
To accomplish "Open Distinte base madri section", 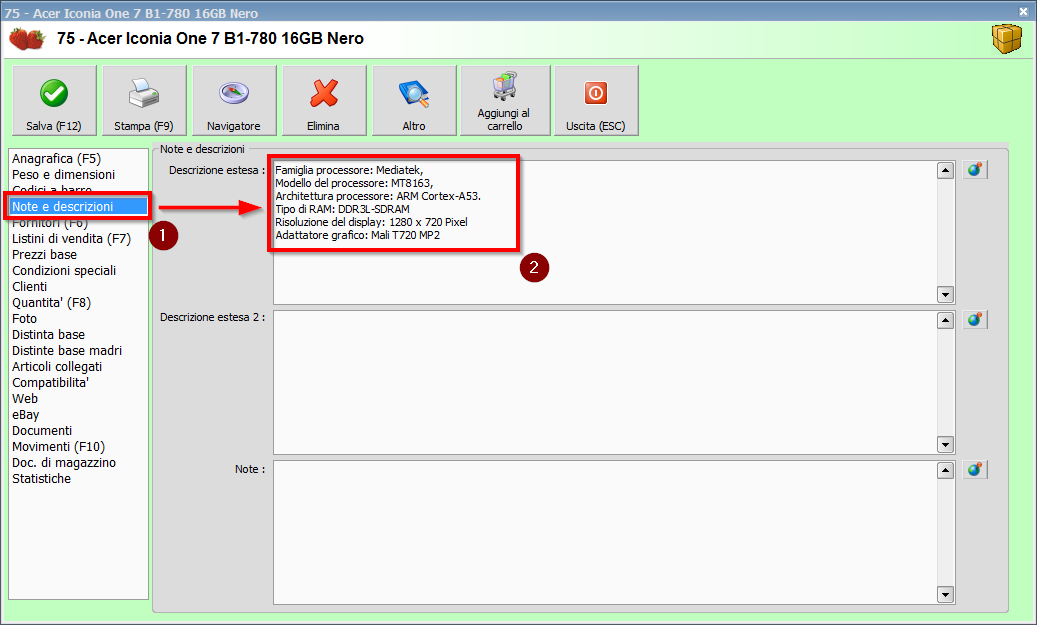I will click(67, 351).
